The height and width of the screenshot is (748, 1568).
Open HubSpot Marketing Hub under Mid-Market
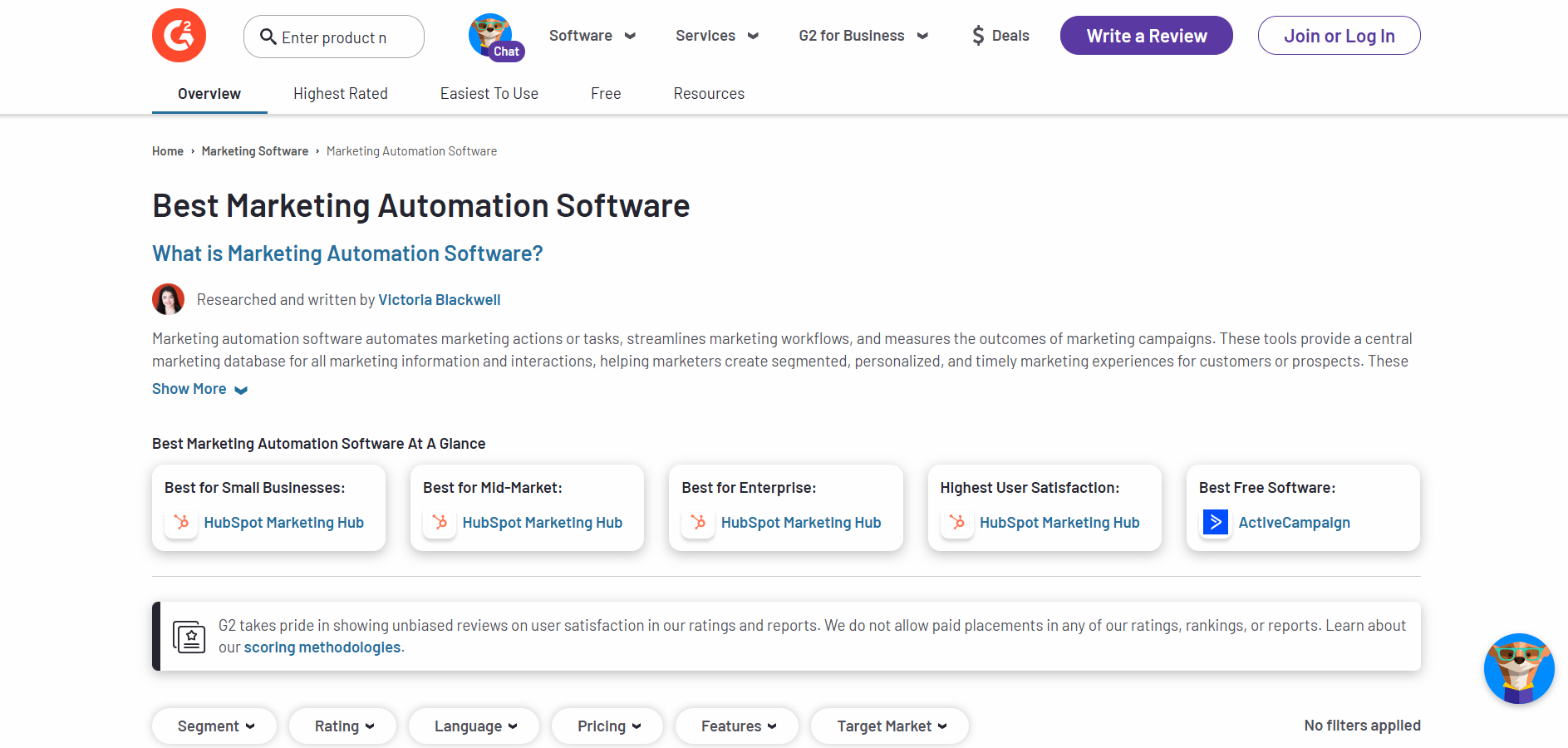click(x=543, y=523)
